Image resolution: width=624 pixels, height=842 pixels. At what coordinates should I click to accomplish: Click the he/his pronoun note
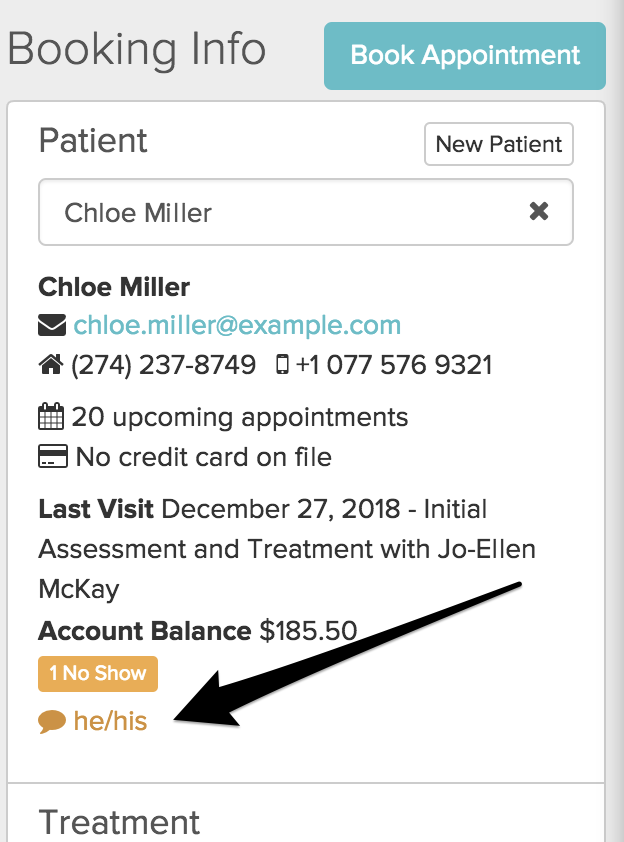(x=110, y=720)
